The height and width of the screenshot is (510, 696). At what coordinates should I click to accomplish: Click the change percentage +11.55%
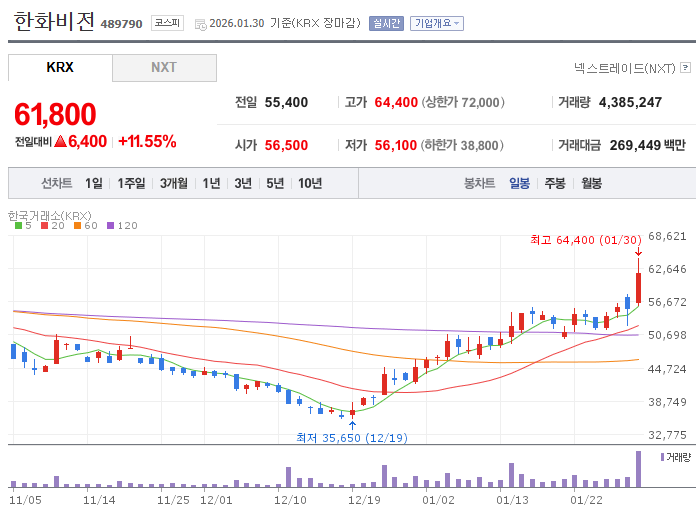[147, 142]
